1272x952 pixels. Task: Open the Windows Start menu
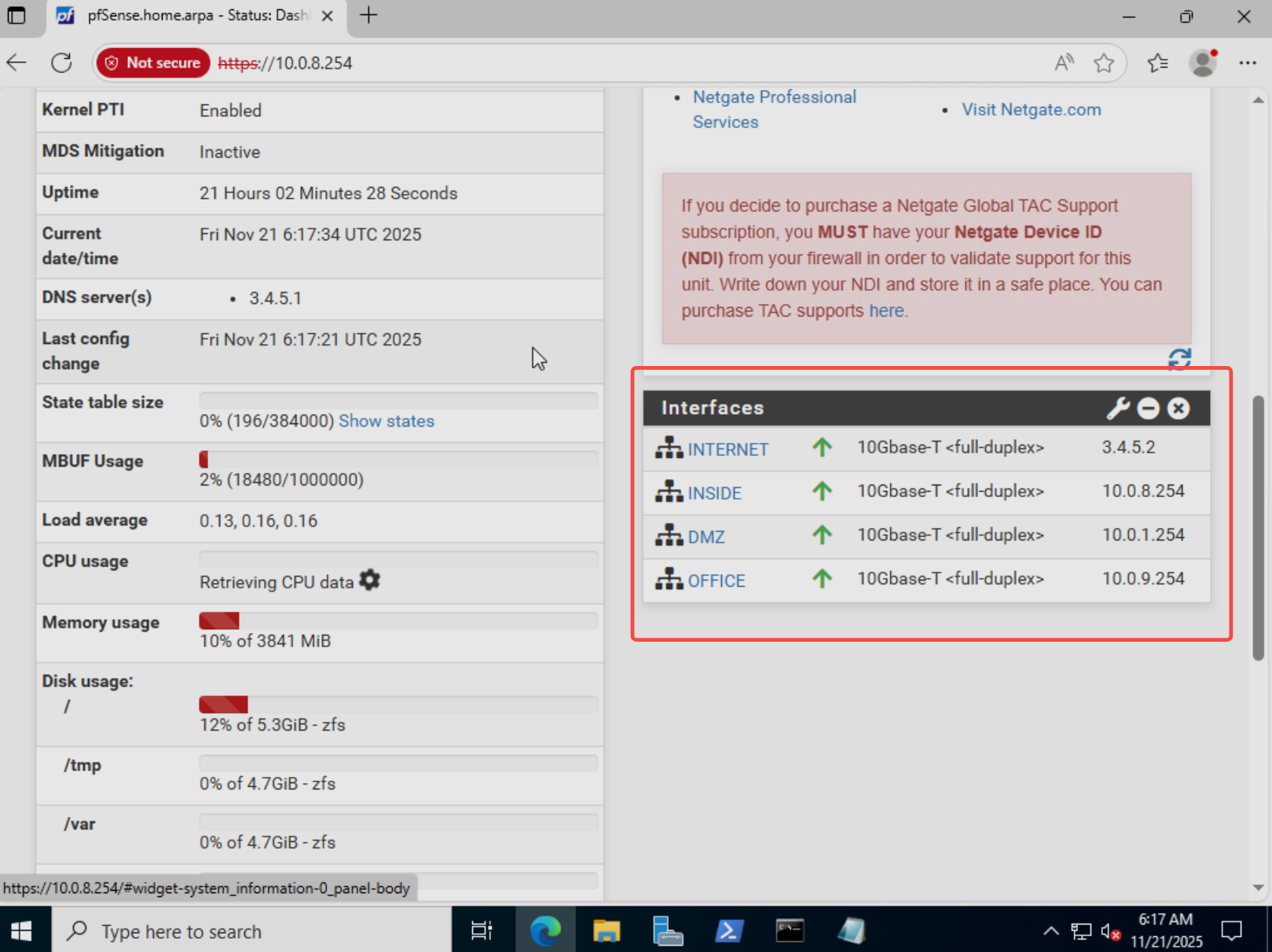(22, 932)
